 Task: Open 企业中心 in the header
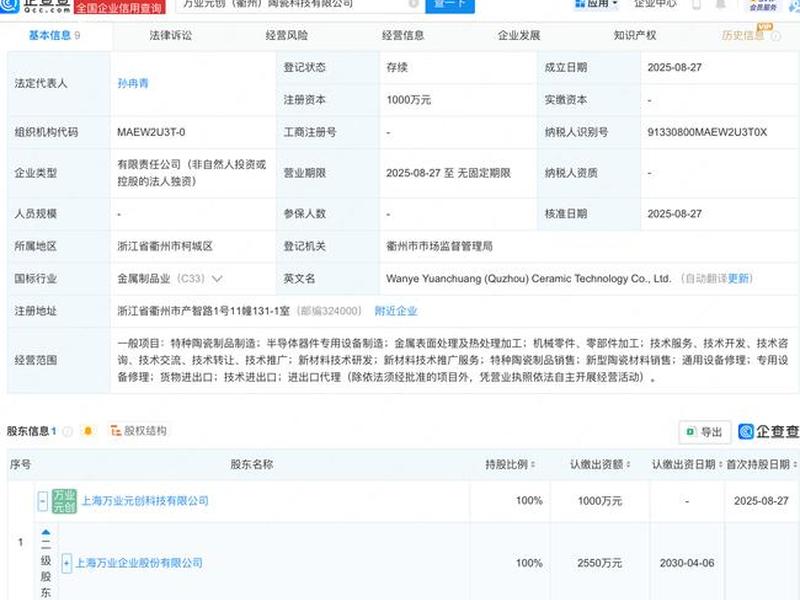tap(655, 4)
